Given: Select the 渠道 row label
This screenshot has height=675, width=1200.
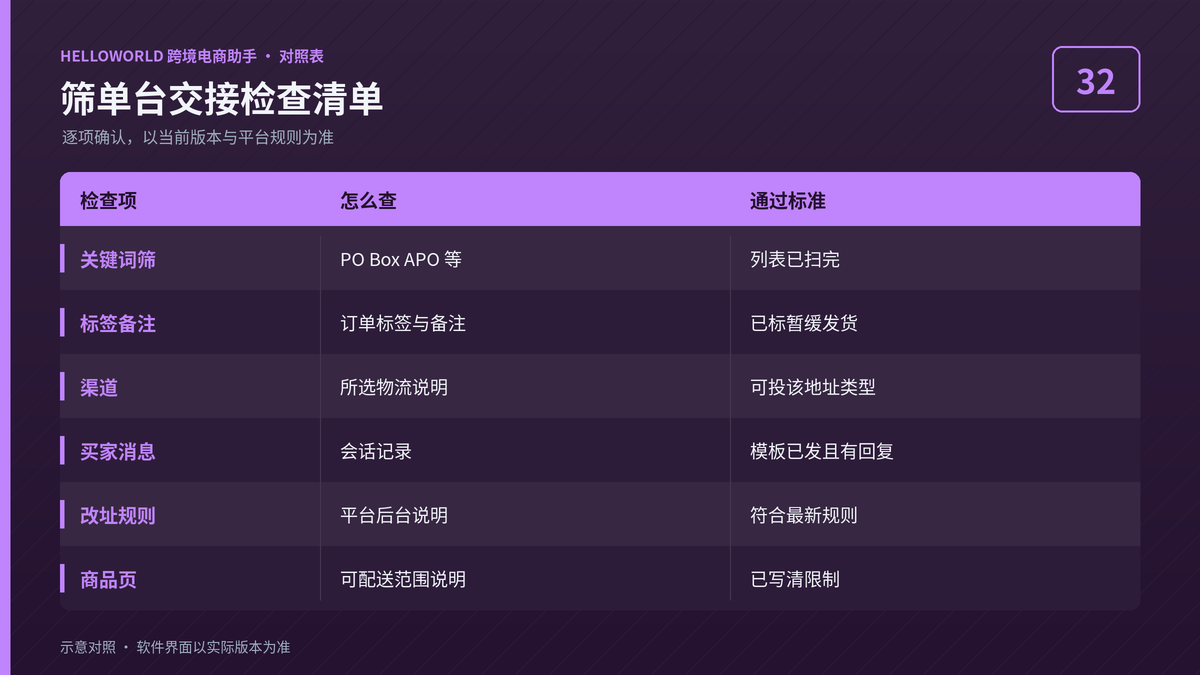Looking at the screenshot, I should 99,387.
